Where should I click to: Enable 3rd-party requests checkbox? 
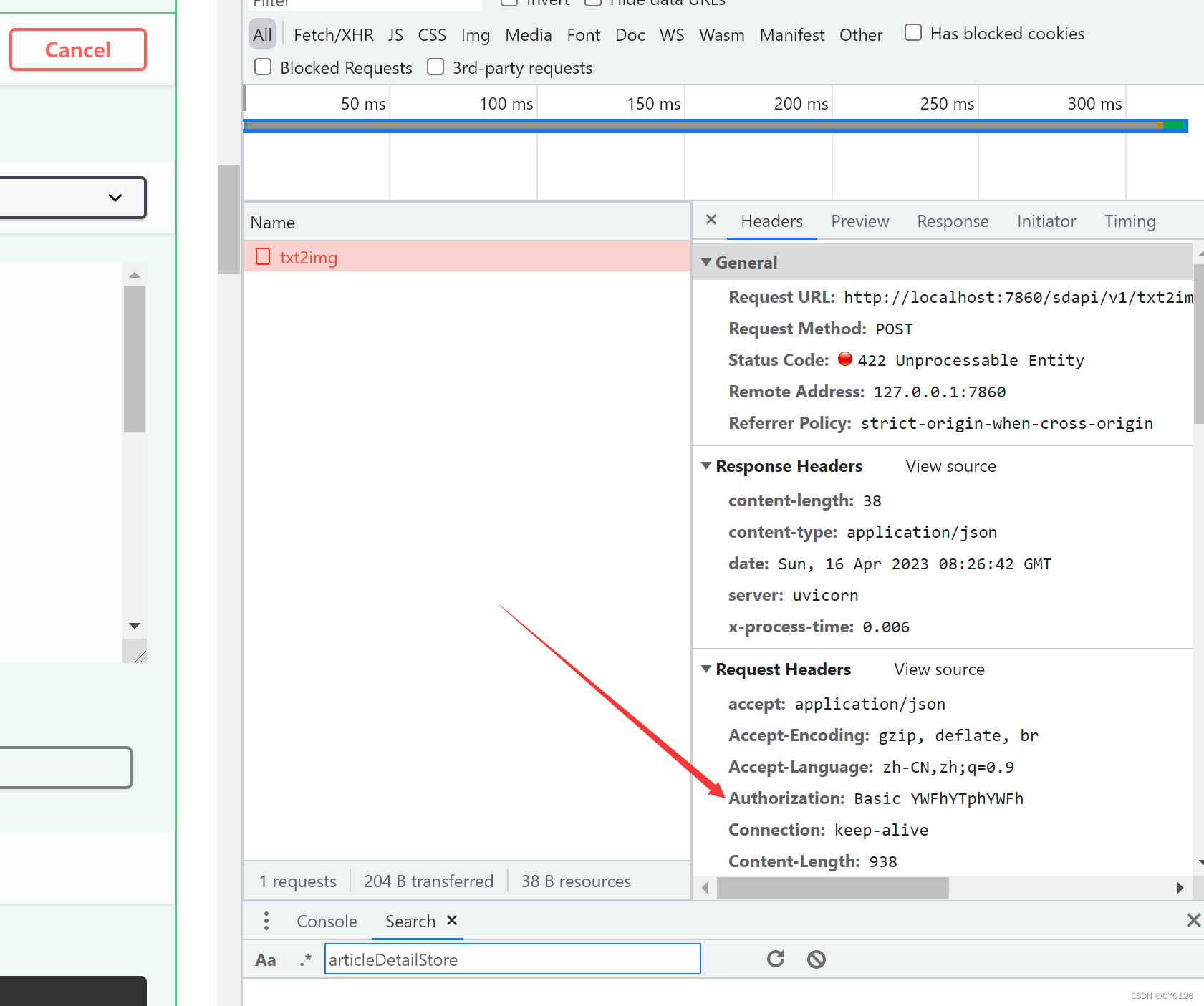point(435,67)
